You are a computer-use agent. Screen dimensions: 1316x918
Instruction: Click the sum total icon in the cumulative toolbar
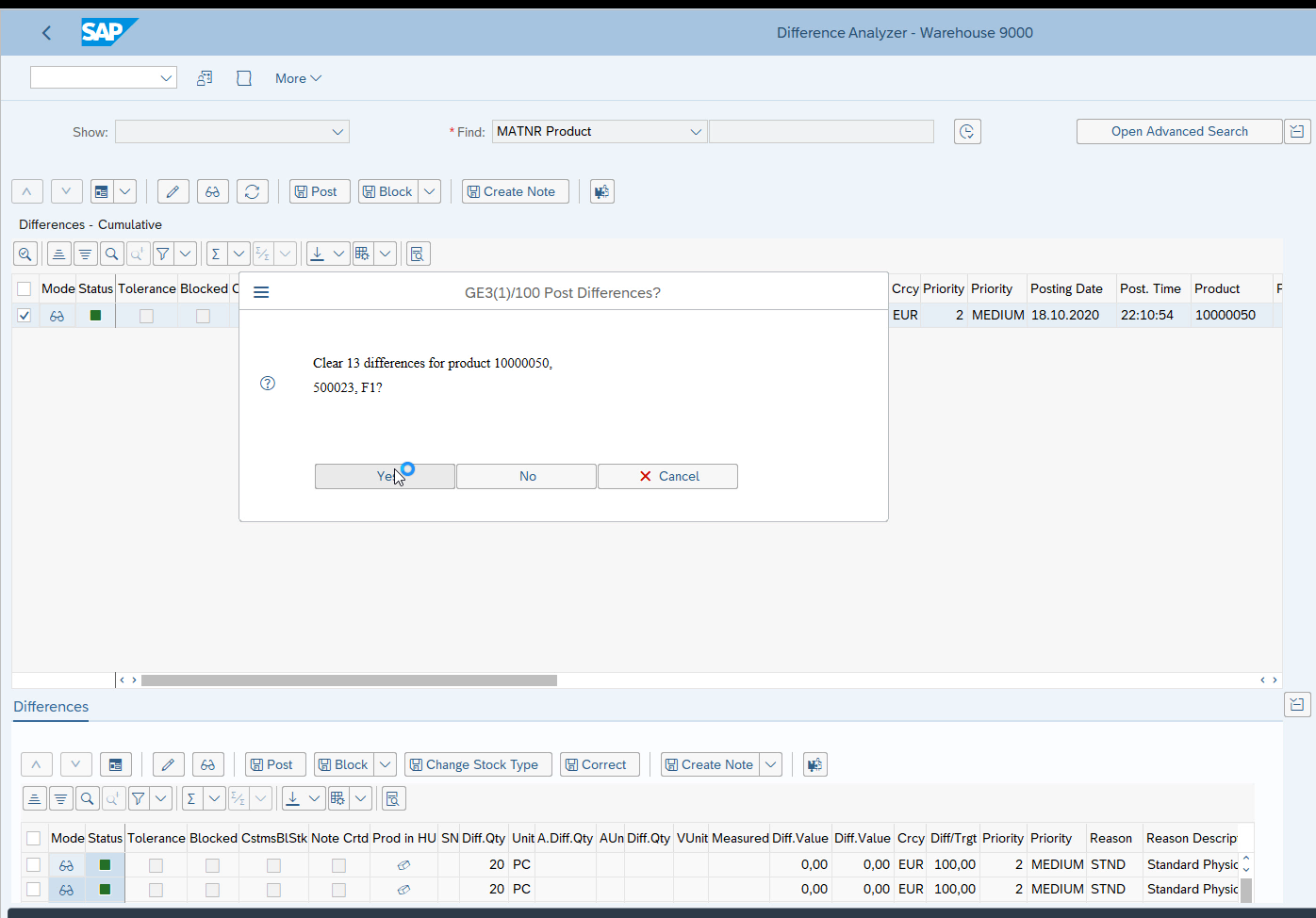click(216, 254)
